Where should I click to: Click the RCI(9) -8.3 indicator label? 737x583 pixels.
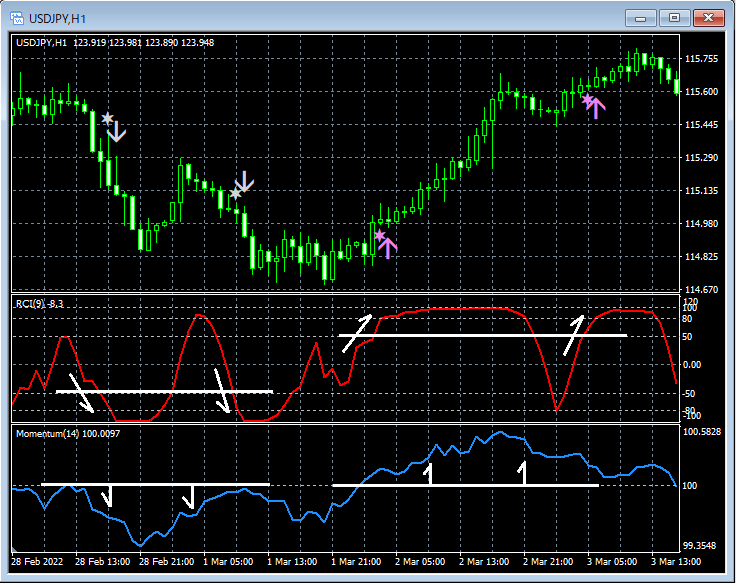[39, 304]
